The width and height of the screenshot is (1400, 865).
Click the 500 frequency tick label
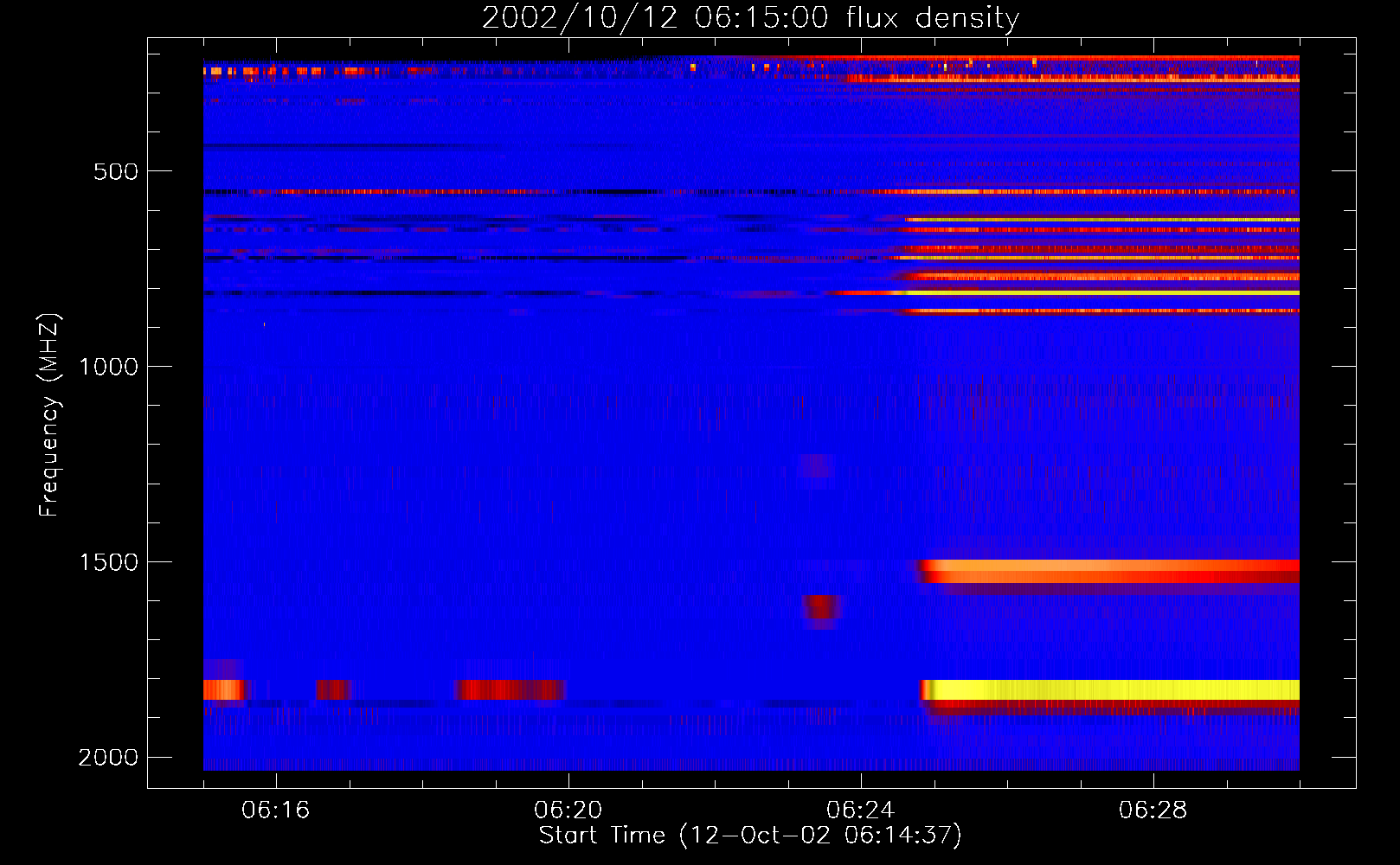coord(116,171)
